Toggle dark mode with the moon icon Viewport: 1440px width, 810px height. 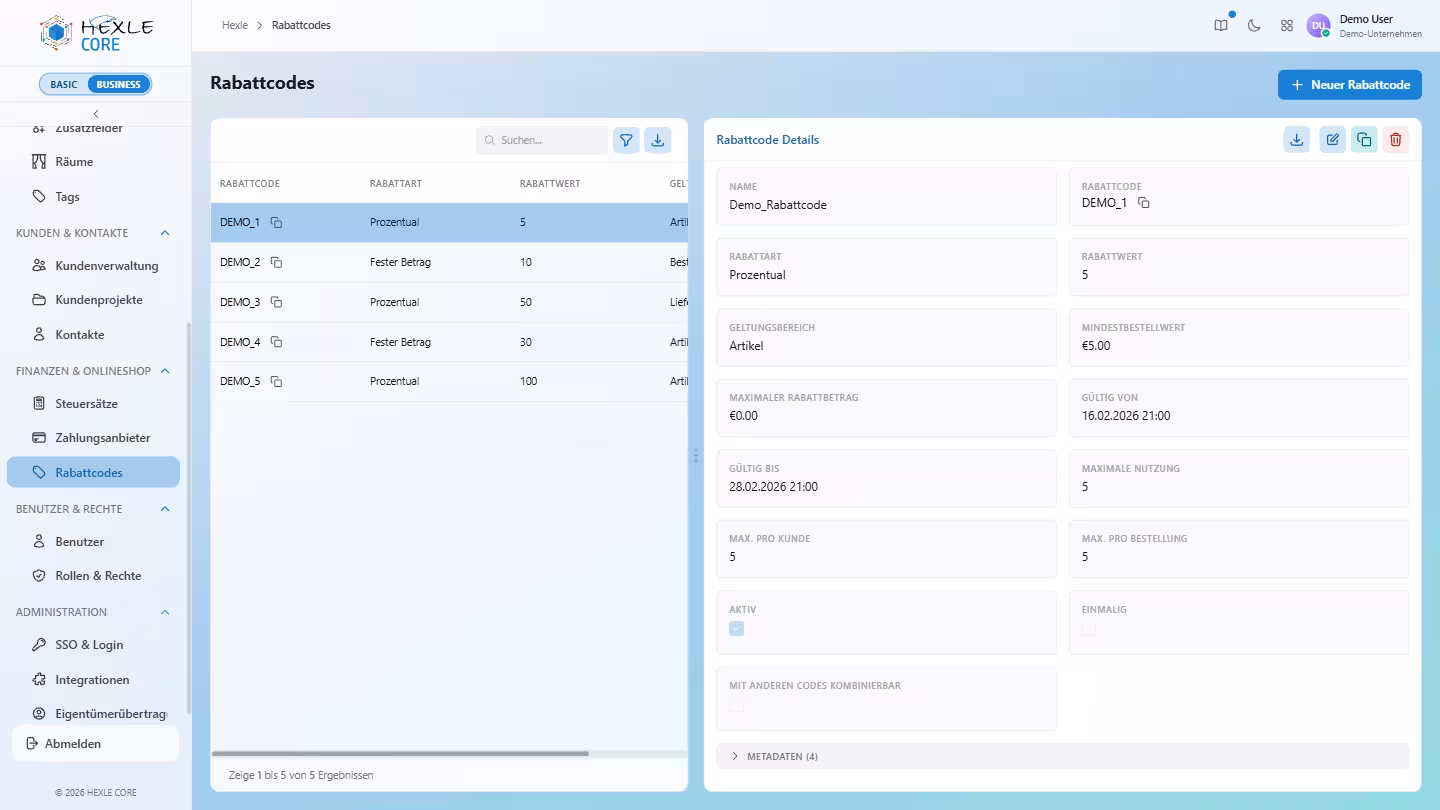pos(1254,26)
